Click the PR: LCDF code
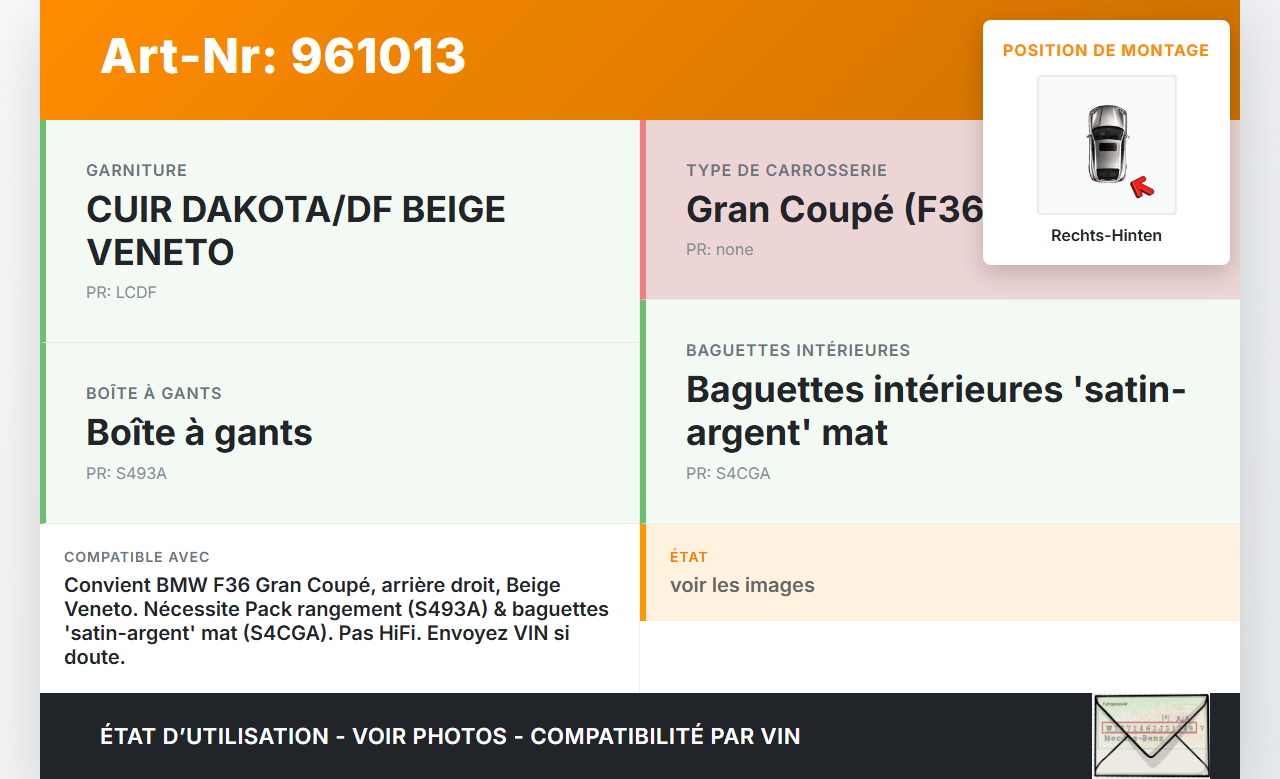This screenshot has height=779, width=1280. pyautogui.click(x=121, y=293)
